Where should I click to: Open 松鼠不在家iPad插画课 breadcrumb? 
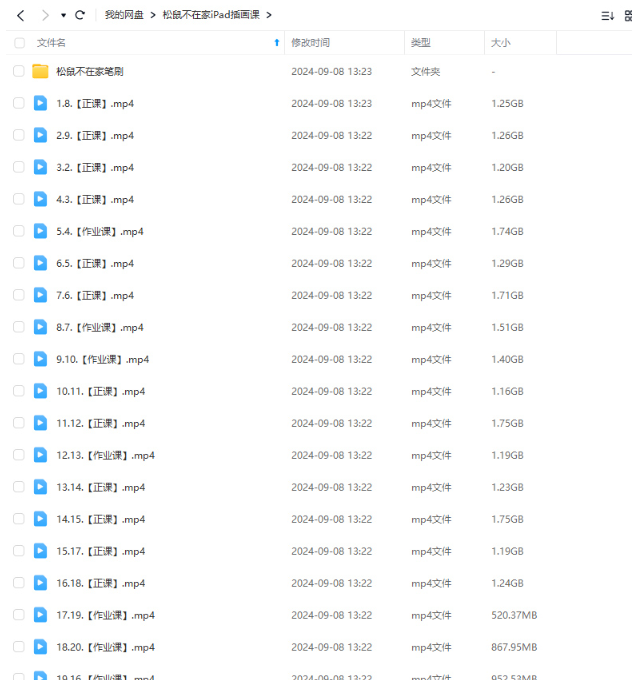point(211,15)
